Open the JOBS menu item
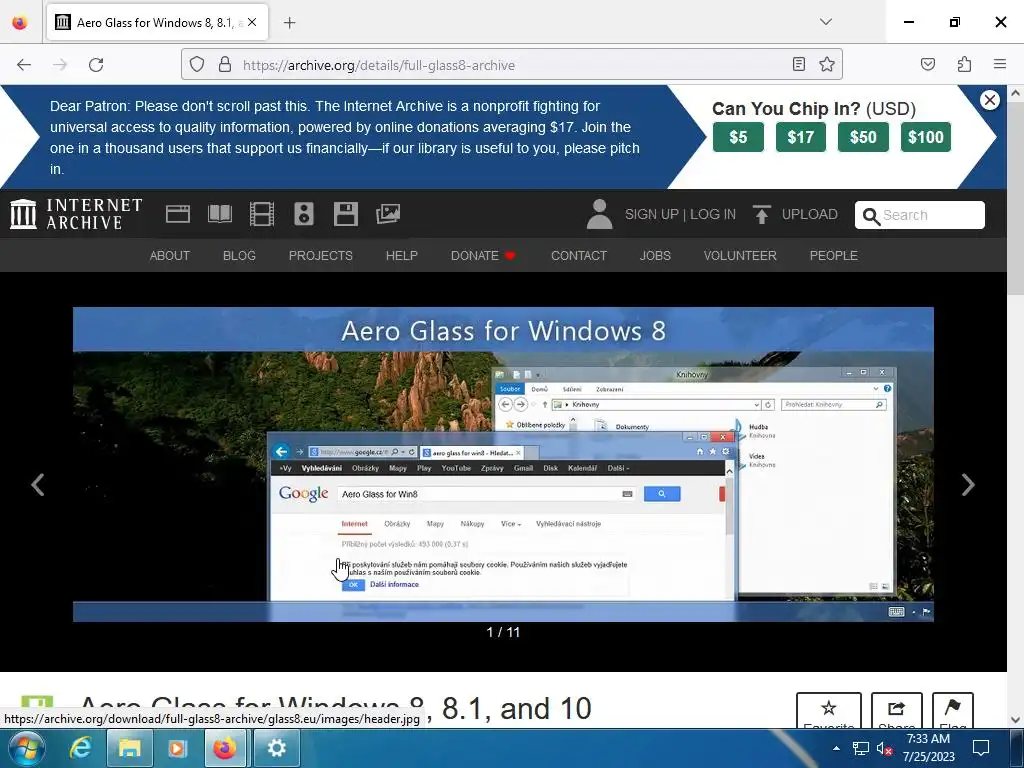 coord(655,255)
